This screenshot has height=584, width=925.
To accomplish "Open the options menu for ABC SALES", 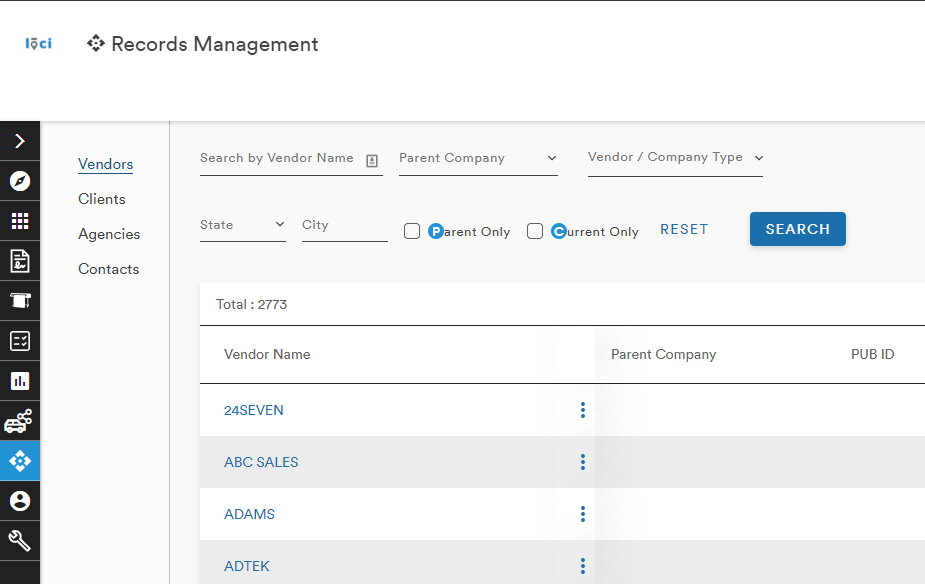I will (x=582, y=462).
